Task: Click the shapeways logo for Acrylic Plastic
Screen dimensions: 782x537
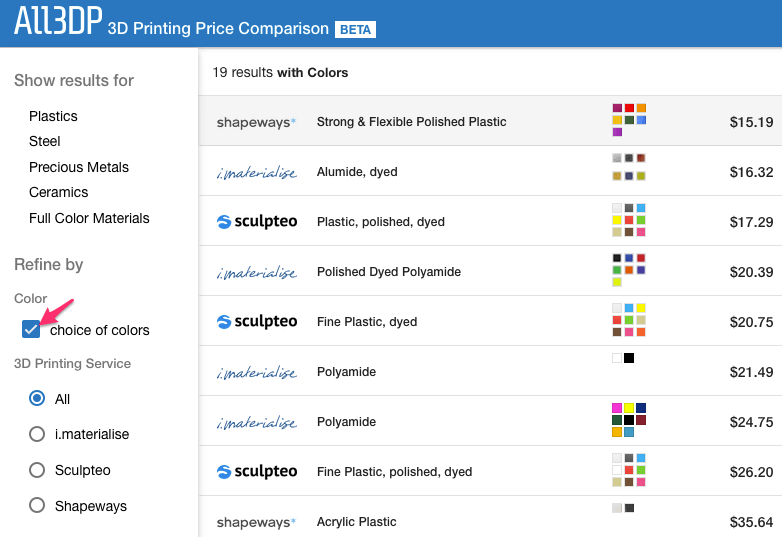Action: pos(256,522)
